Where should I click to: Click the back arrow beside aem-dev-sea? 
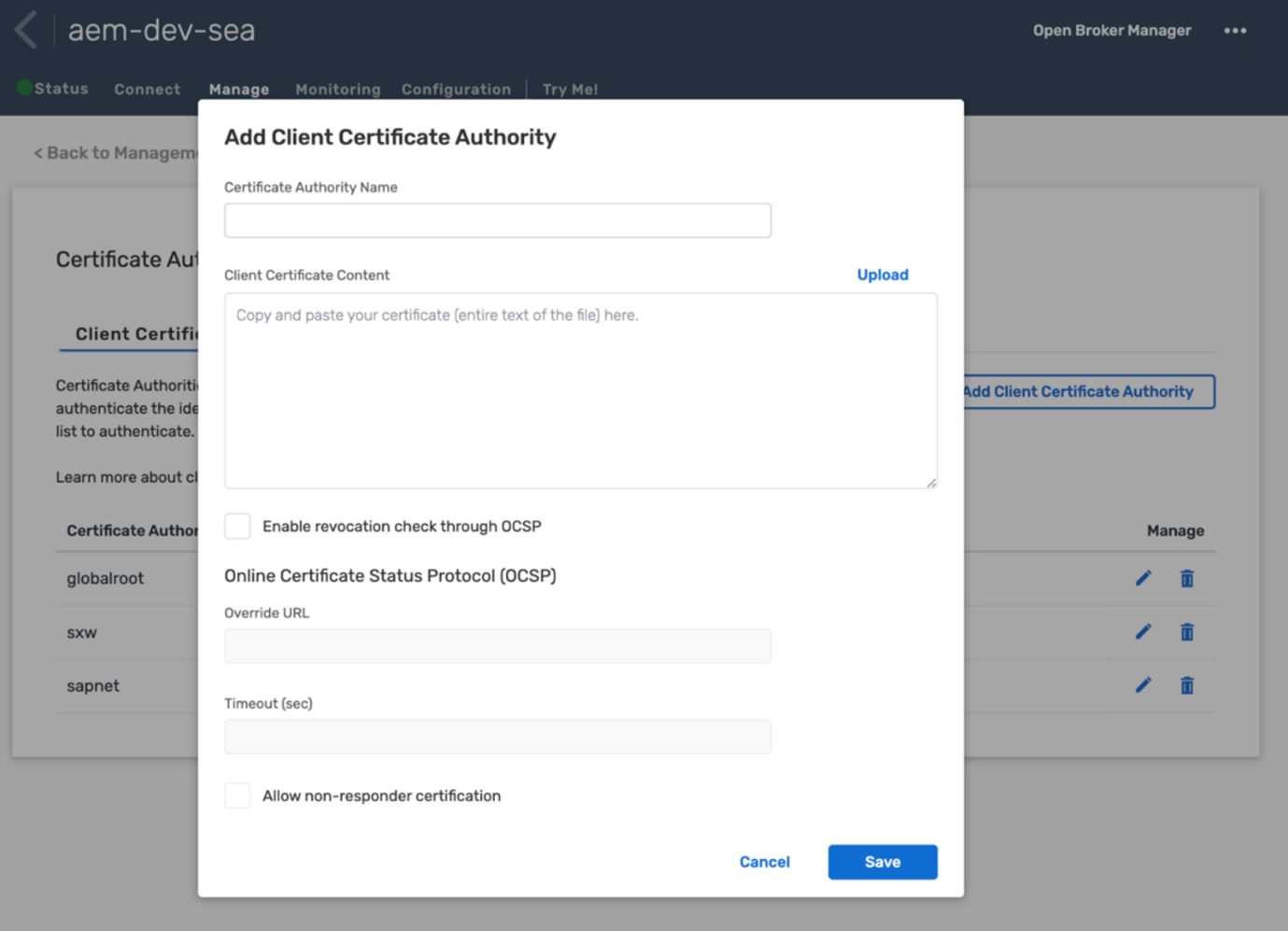point(26,30)
